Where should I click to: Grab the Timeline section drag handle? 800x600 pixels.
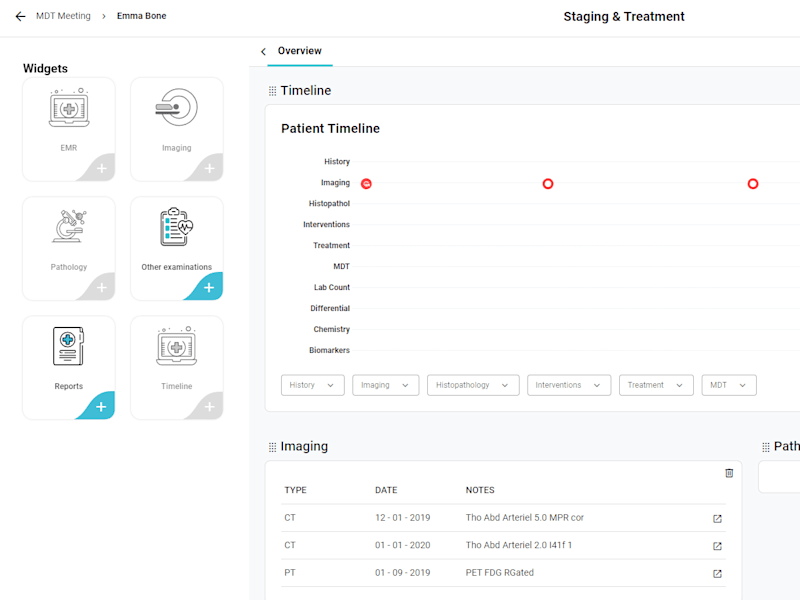click(x=272, y=91)
